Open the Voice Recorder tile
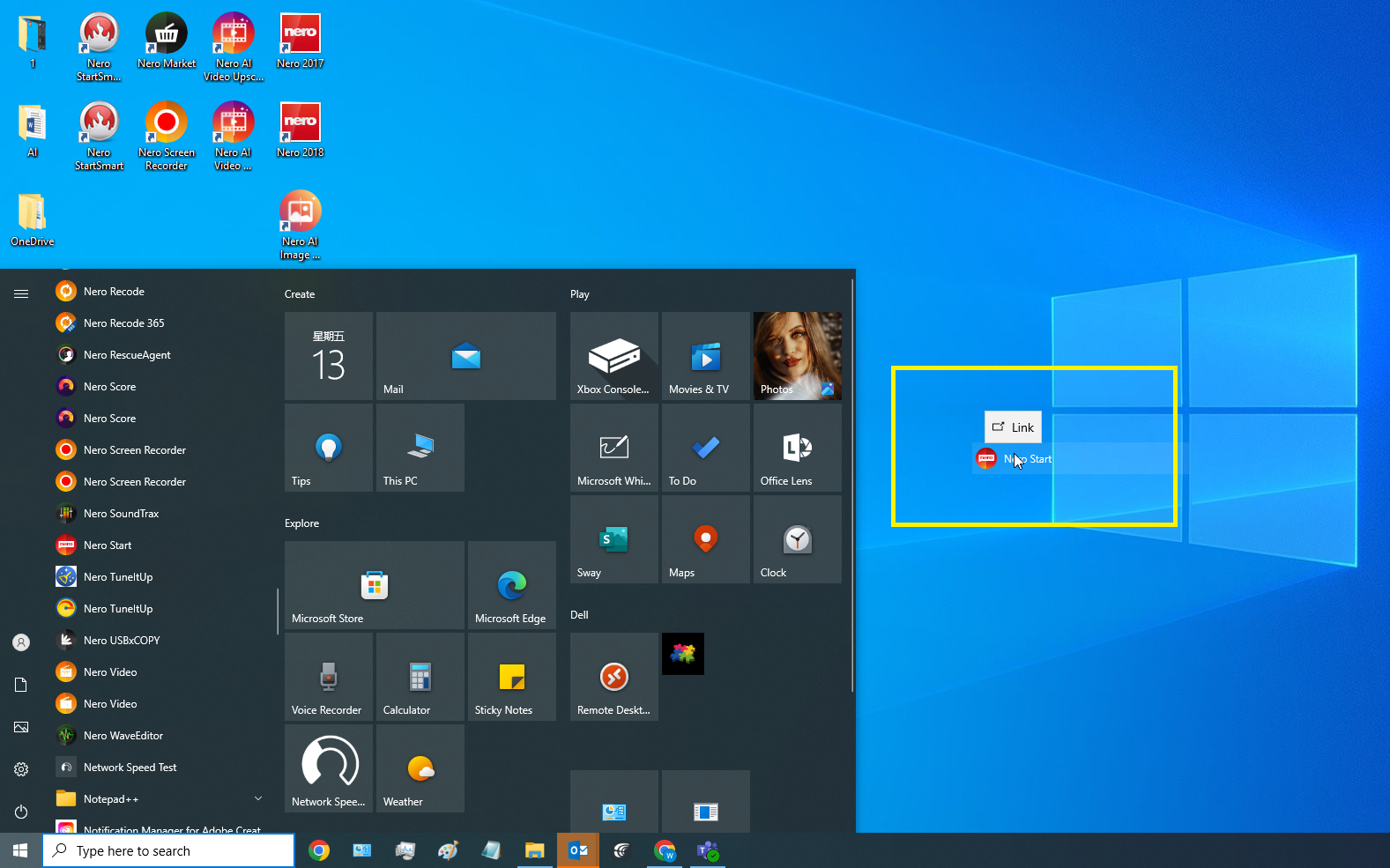Viewport: 1390px width, 868px height. 329,677
